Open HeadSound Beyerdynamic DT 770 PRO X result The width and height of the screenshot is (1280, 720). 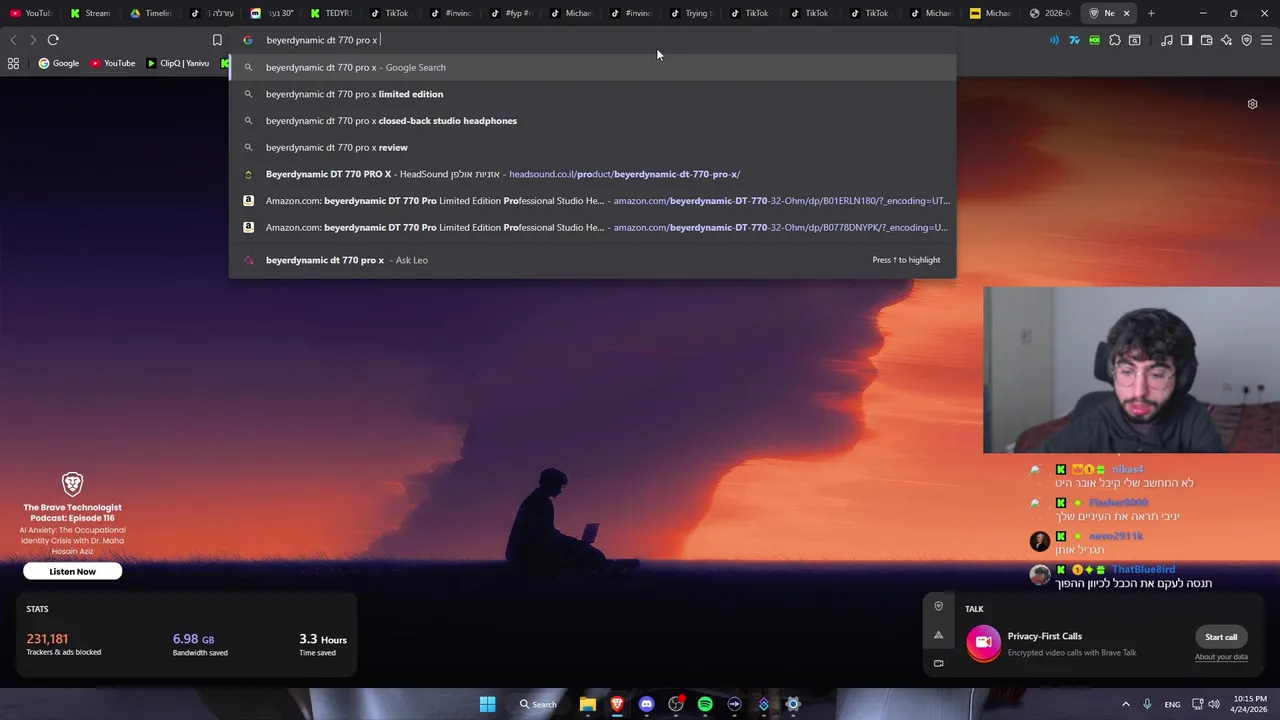pyautogui.click(x=592, y=174)
